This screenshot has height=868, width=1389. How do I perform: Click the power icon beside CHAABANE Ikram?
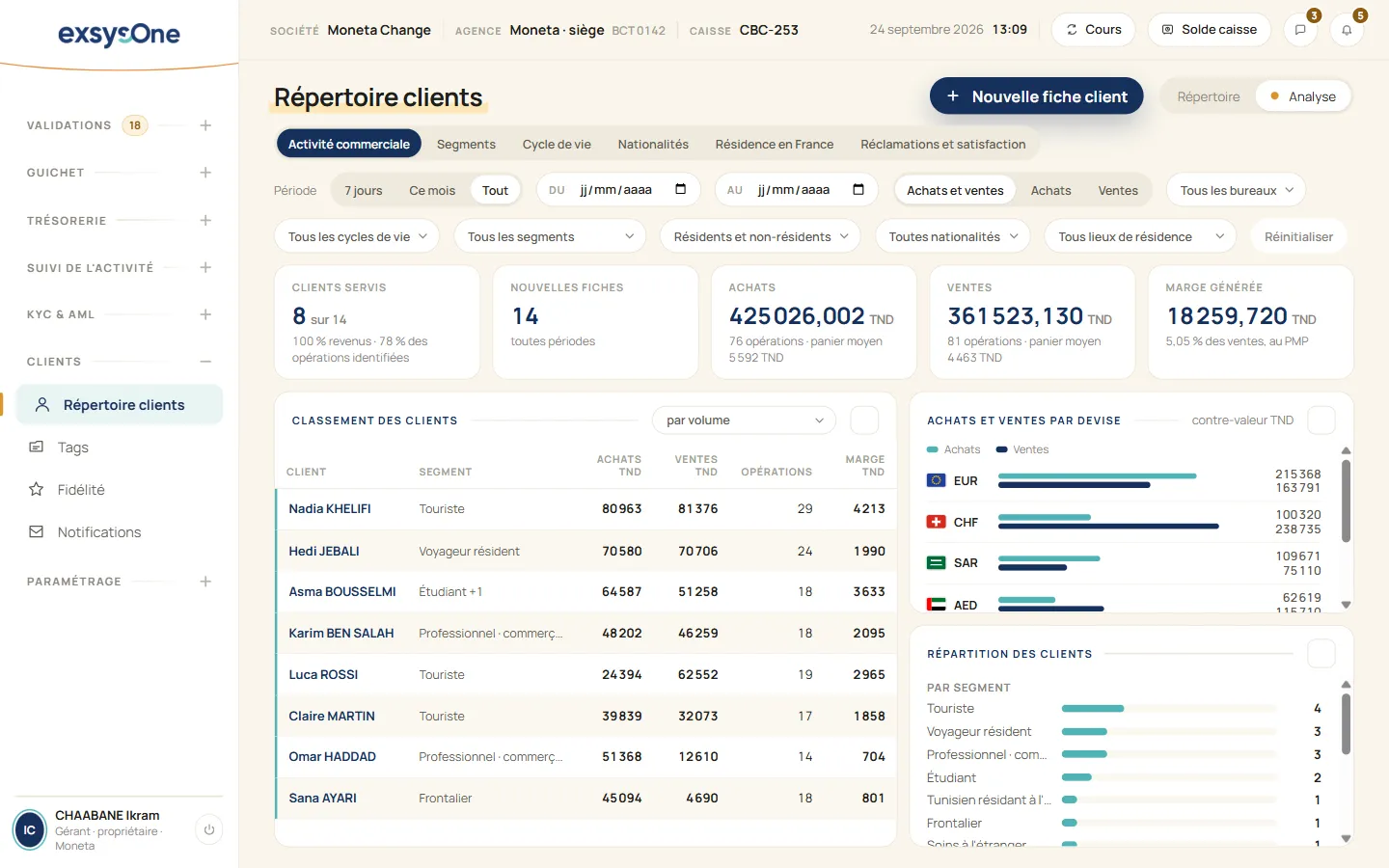tap(209, 829)
